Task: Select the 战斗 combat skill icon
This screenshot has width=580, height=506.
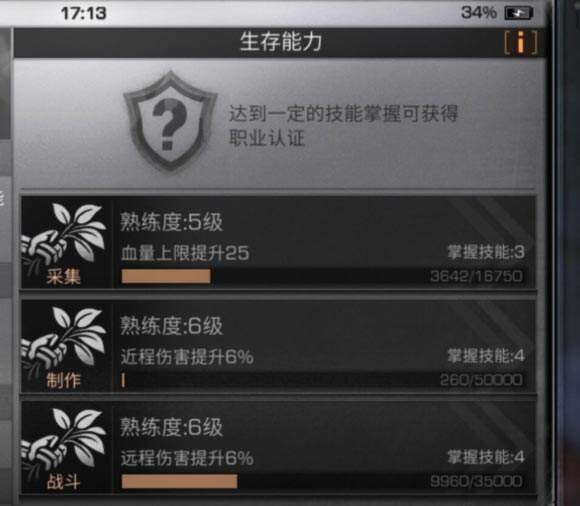Action: click(x=65, y=448)
